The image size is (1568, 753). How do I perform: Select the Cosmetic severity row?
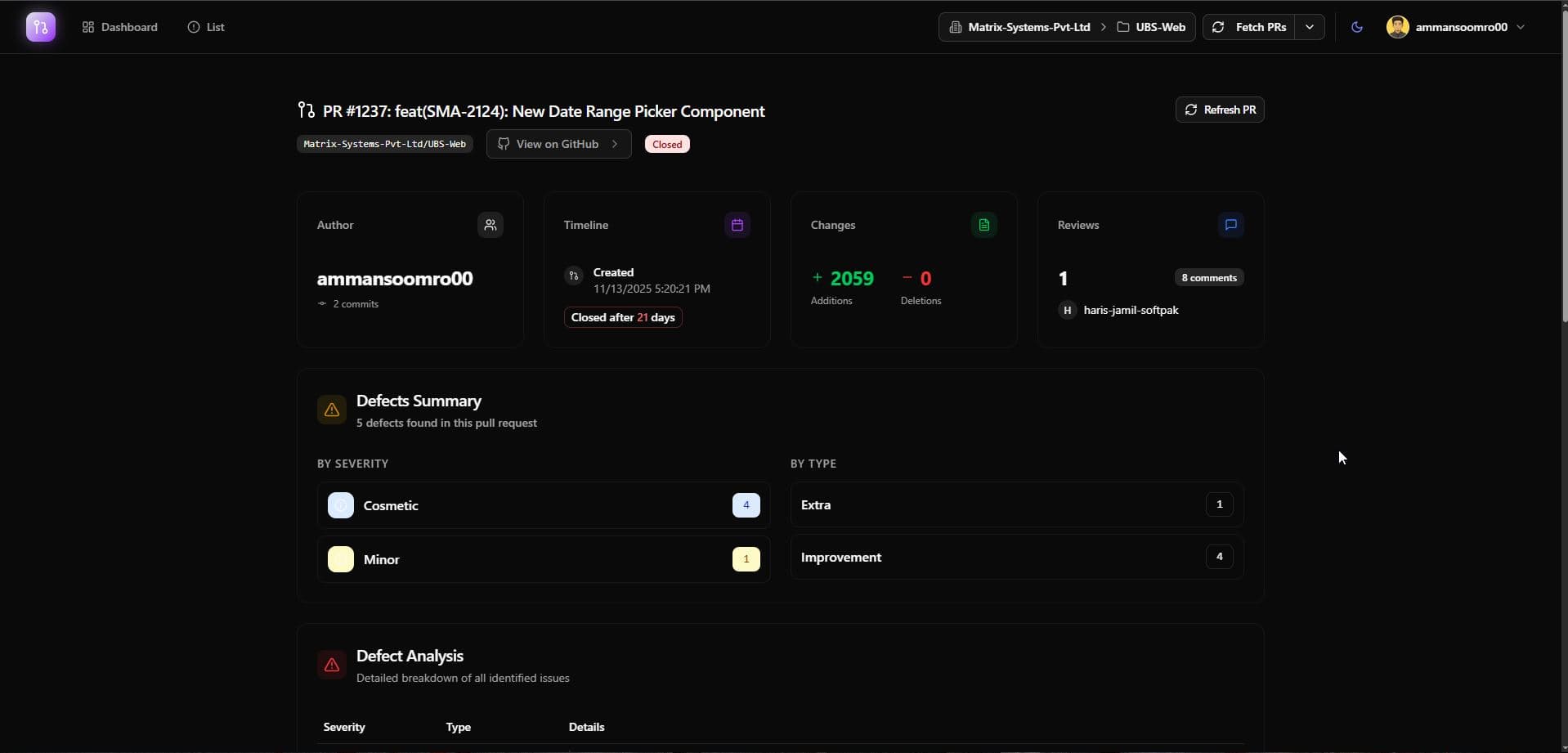coord(544,505)
